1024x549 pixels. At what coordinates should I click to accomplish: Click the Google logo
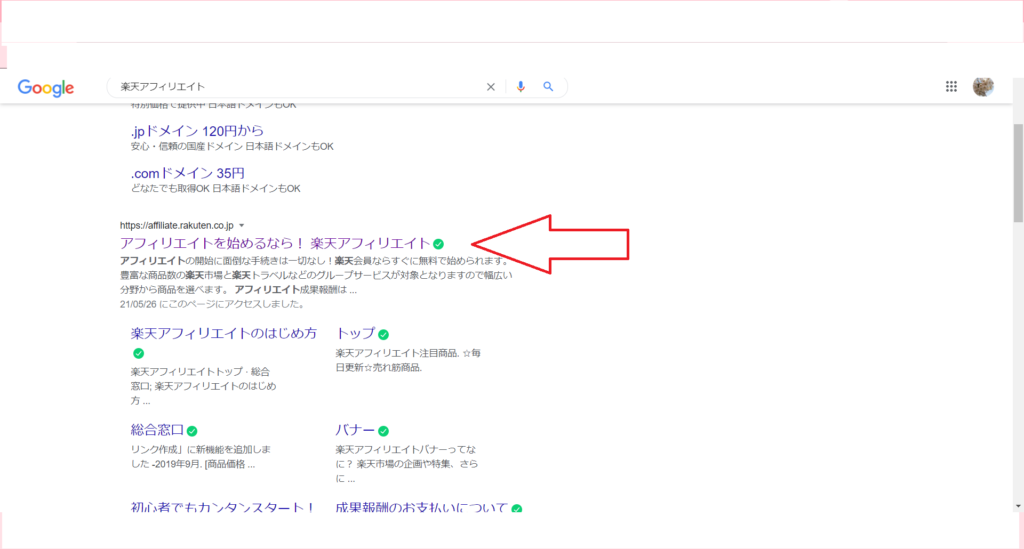tap(46, 87)
